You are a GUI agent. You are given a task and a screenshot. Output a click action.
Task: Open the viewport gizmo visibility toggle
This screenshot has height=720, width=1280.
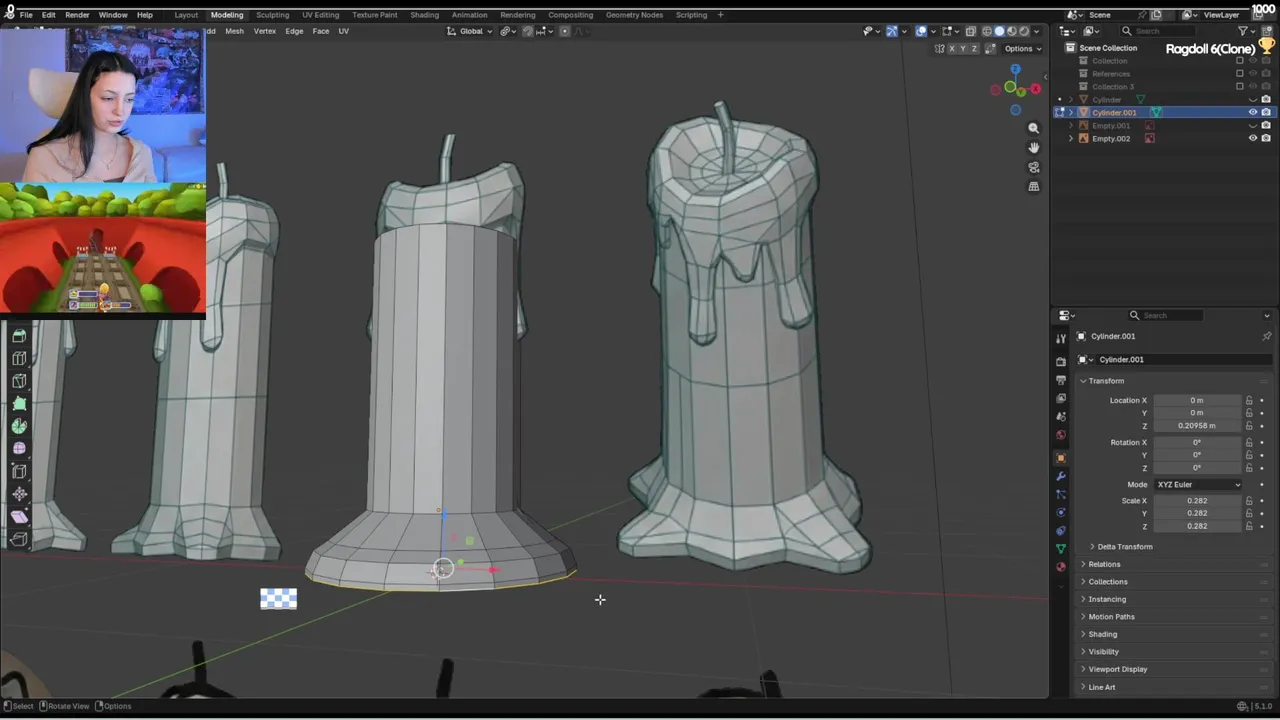click(892, 31)
